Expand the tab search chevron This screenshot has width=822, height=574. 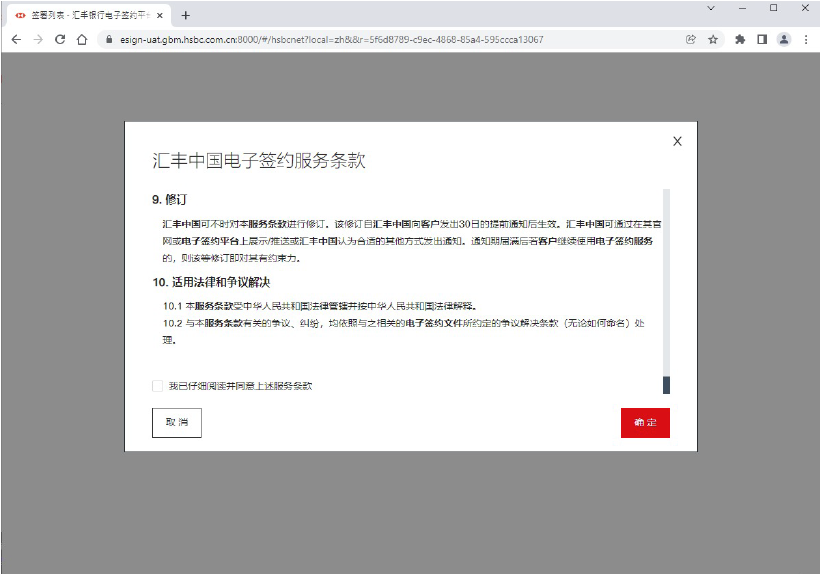click(x=711, y=8)
